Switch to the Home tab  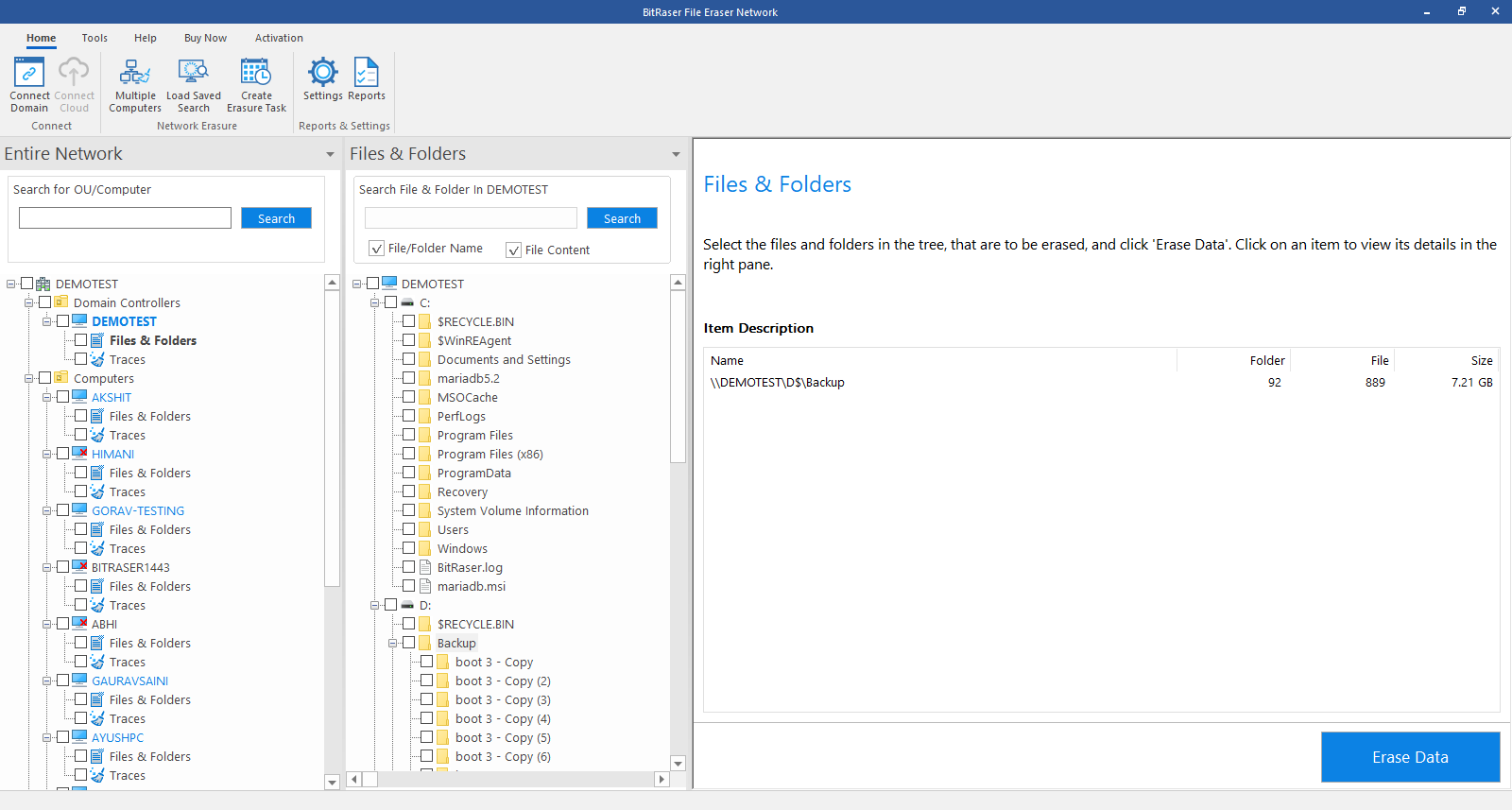tap(41, 38)
